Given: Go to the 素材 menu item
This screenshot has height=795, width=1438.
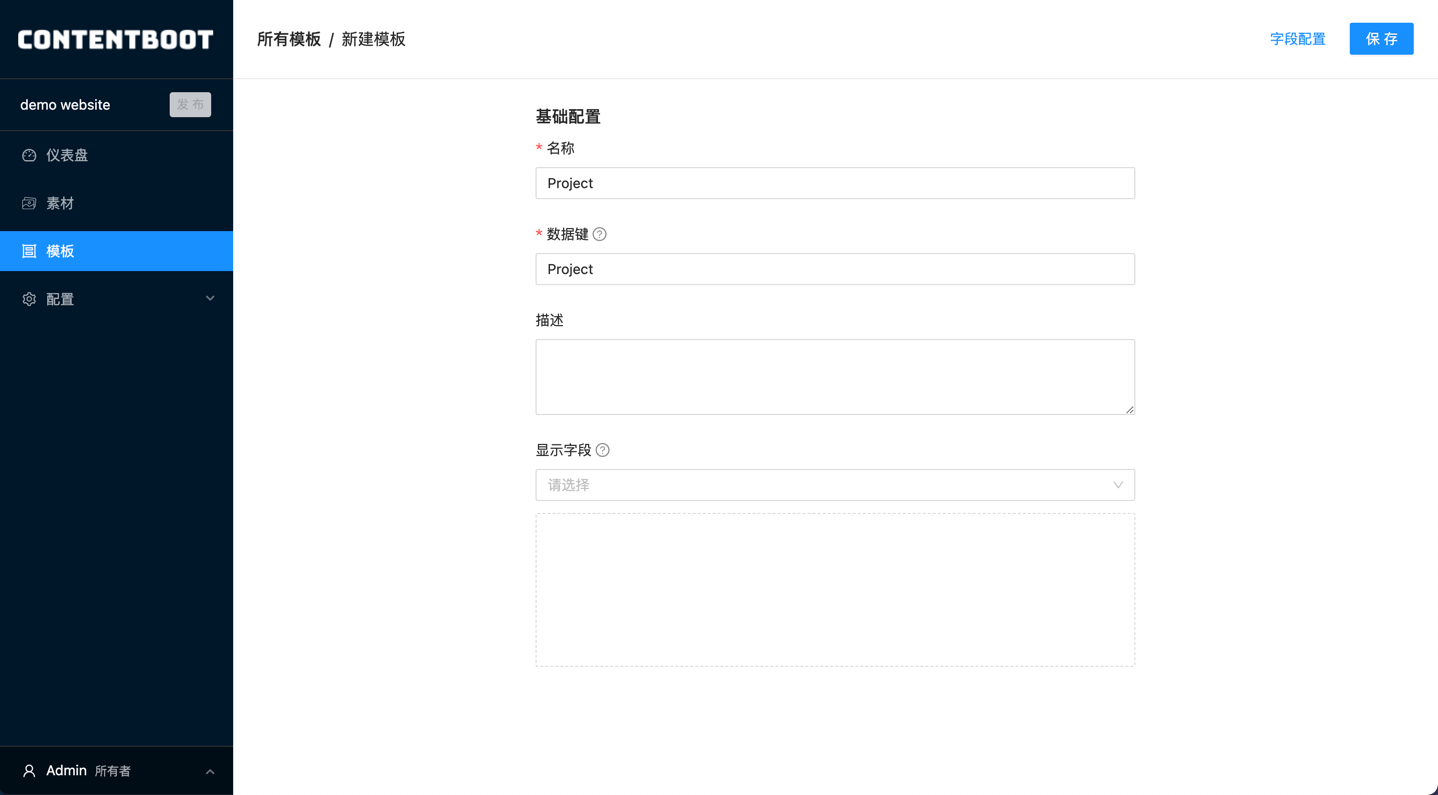Looking at the screenshot, I should coord(116,203).
